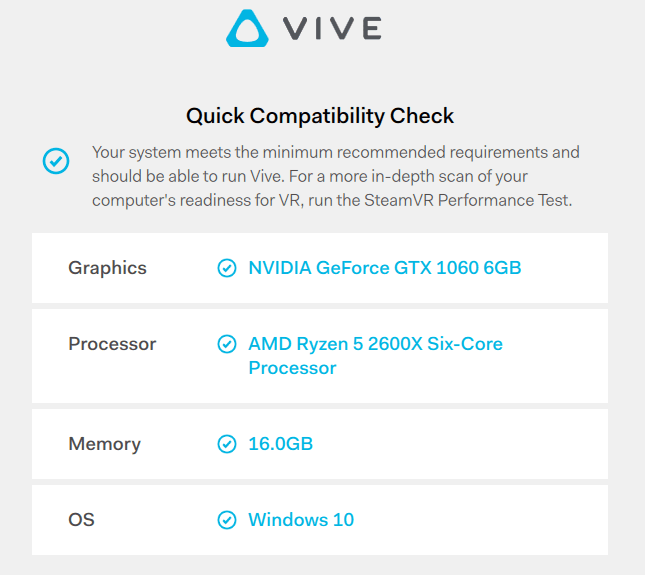Click the SteamVR Performance Test mention
Viewport: 645px width, 575px height.
coord(467,200)
